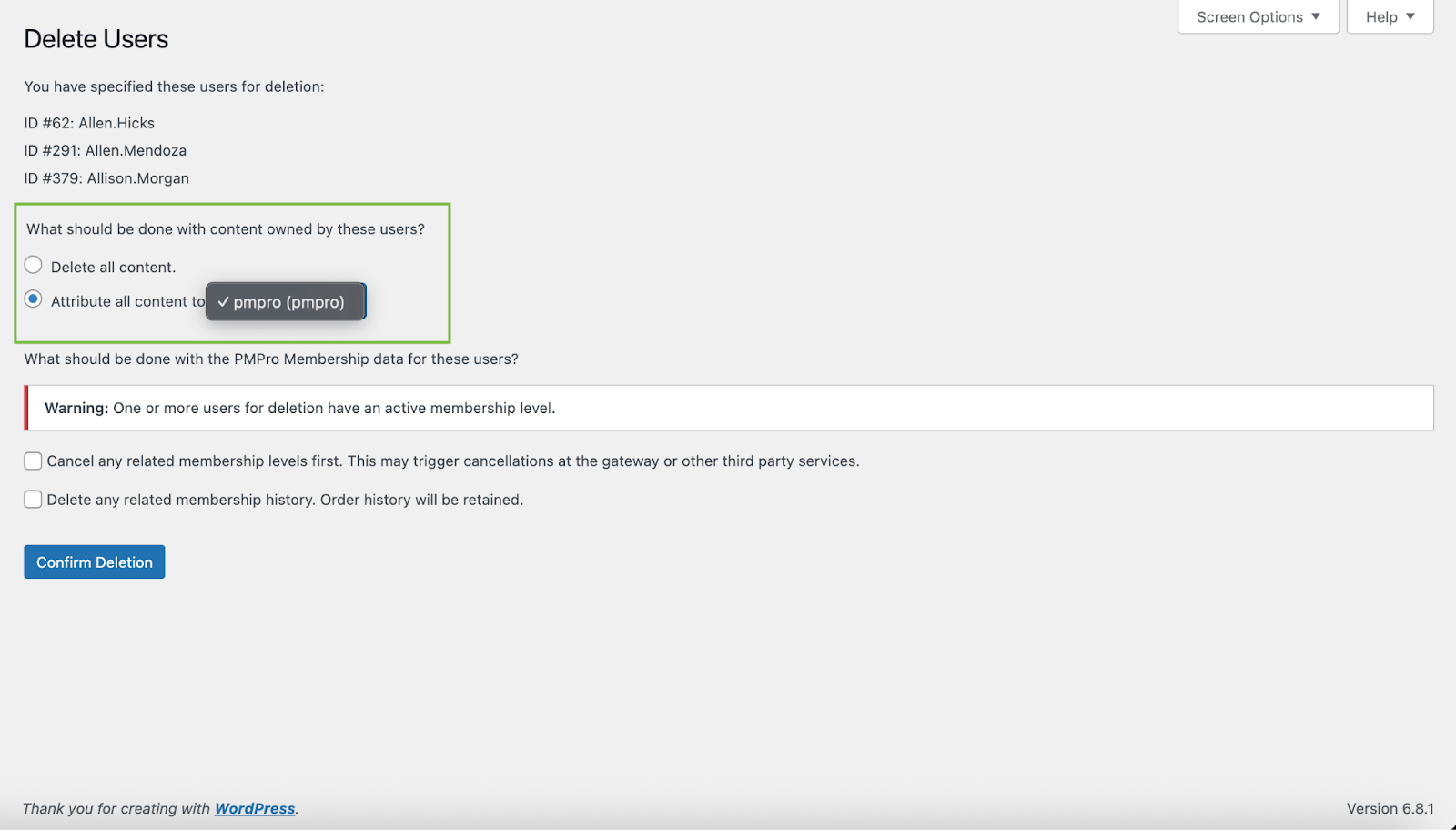Click the user entry 'ID #291: Allen.Mendoza'
Viewport: 1456px width, 830px height.
coord(106,150)
